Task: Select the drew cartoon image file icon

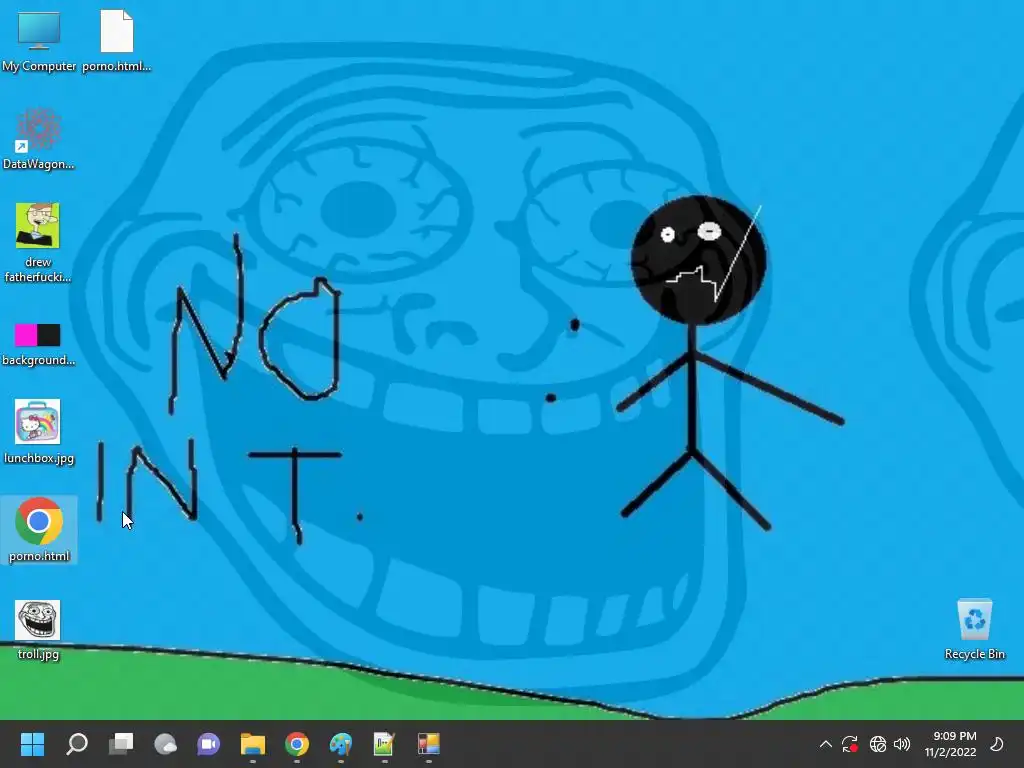Action: (x=38, y=225)
